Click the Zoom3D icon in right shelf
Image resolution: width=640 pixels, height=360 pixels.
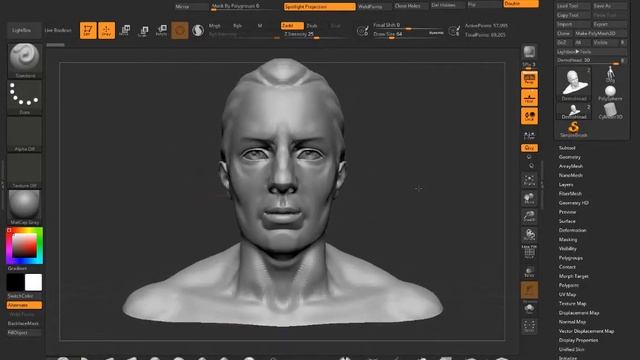tap(529, 217)
